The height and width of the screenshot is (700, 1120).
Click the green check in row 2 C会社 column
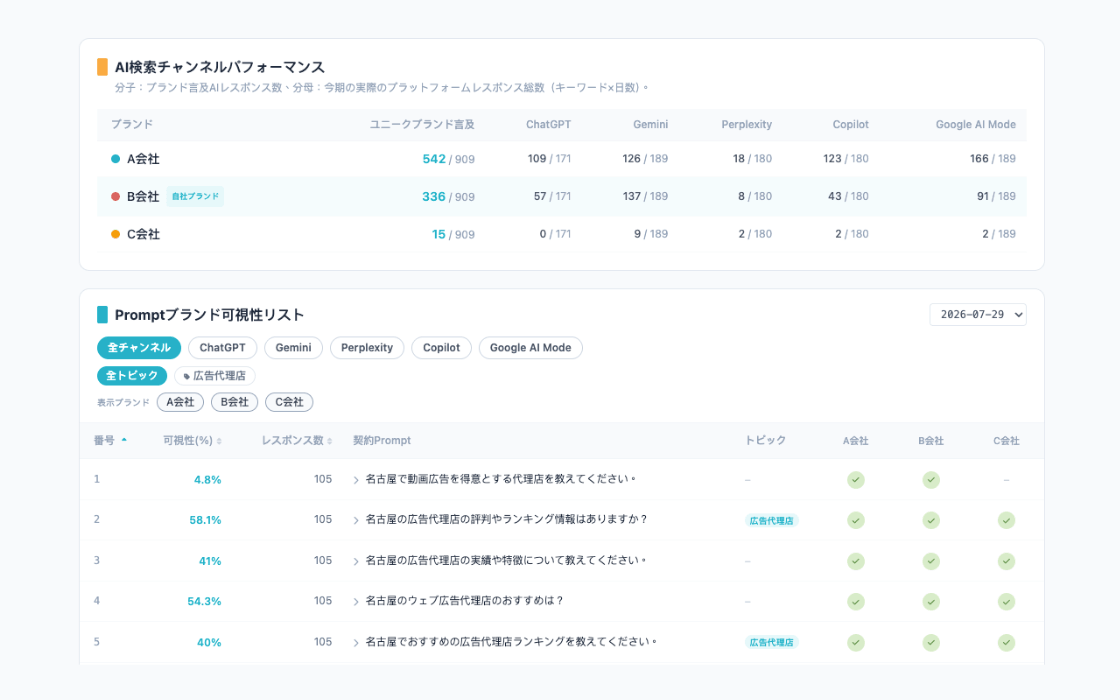[x=1006, y=521]
